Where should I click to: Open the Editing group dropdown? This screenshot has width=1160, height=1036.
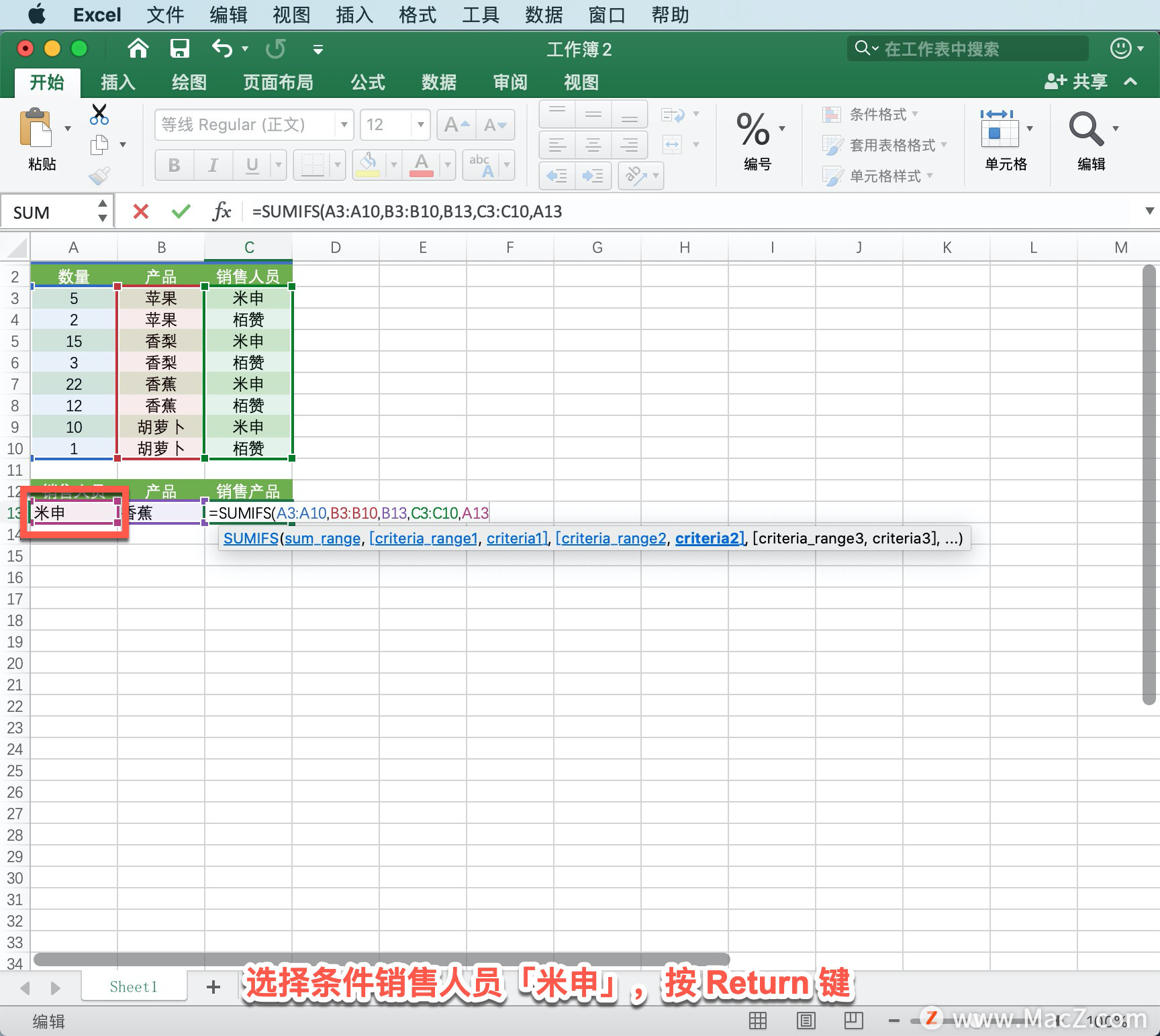click(1116, 129)
